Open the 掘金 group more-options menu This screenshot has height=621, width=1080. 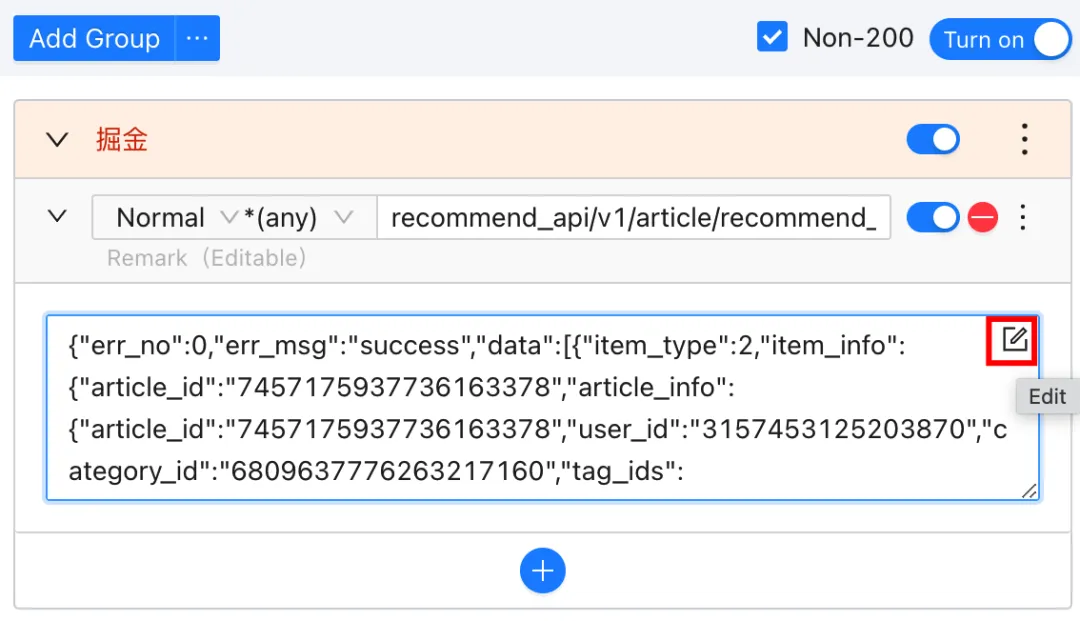click(1024, 140)
